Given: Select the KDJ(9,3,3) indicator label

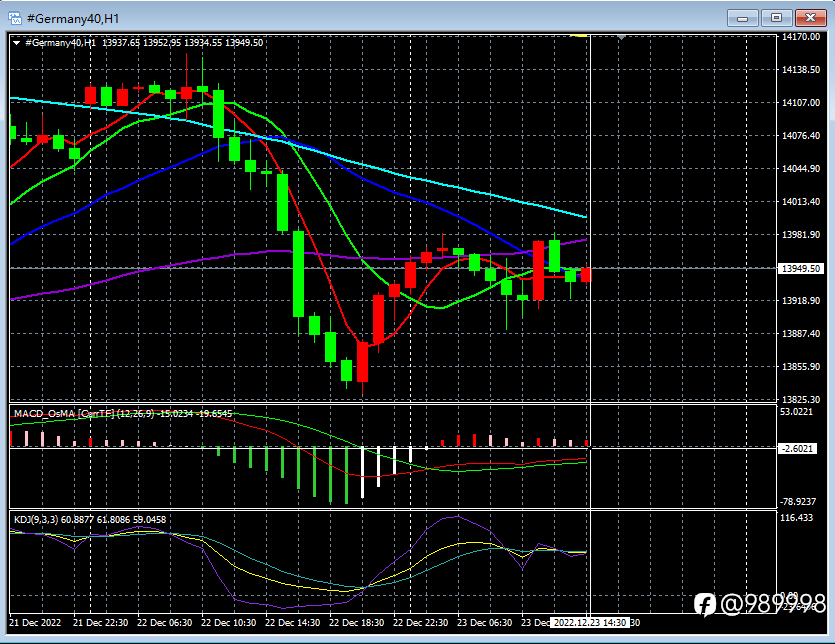Looking at the screenshot, I should [x=90, y=519].
